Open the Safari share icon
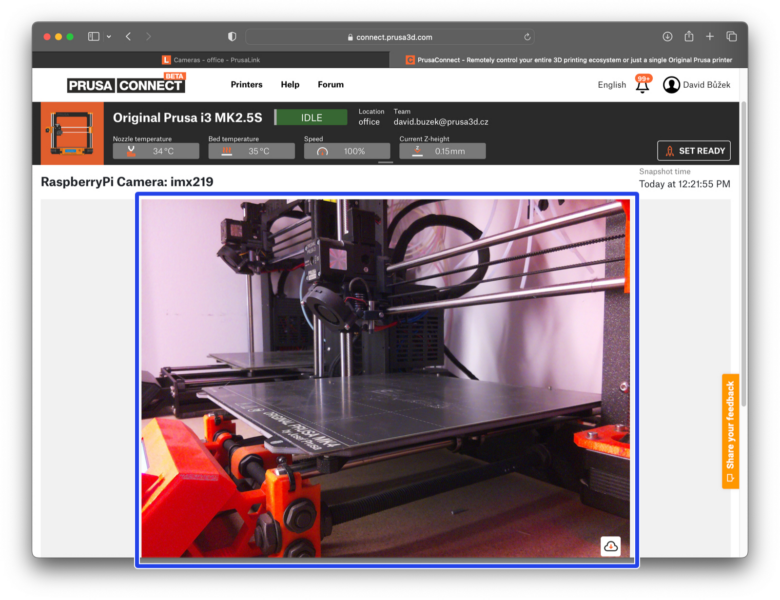Viewport: 780px width, 600px height. coord(688,36)
